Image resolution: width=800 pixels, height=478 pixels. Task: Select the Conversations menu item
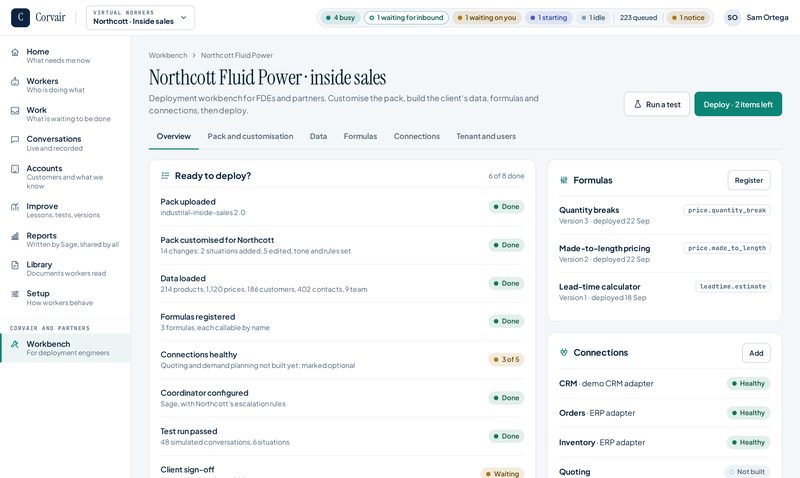coord(65,143)
